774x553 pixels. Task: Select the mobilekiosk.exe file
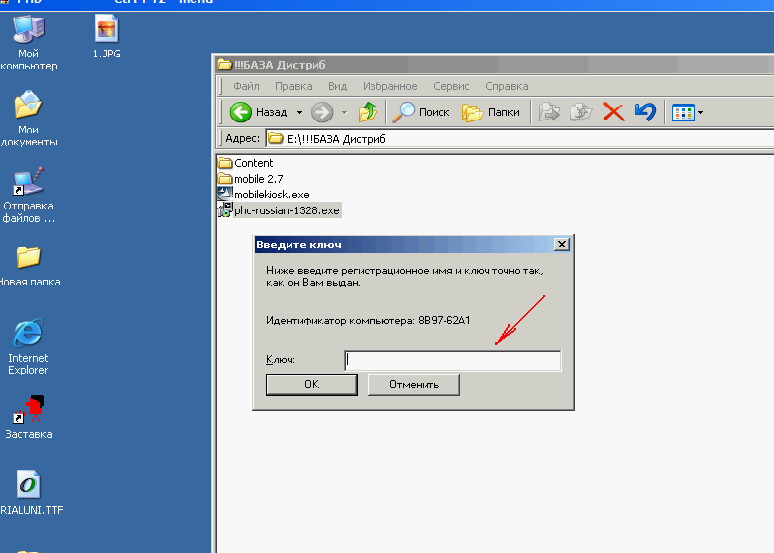pos(264,194)
